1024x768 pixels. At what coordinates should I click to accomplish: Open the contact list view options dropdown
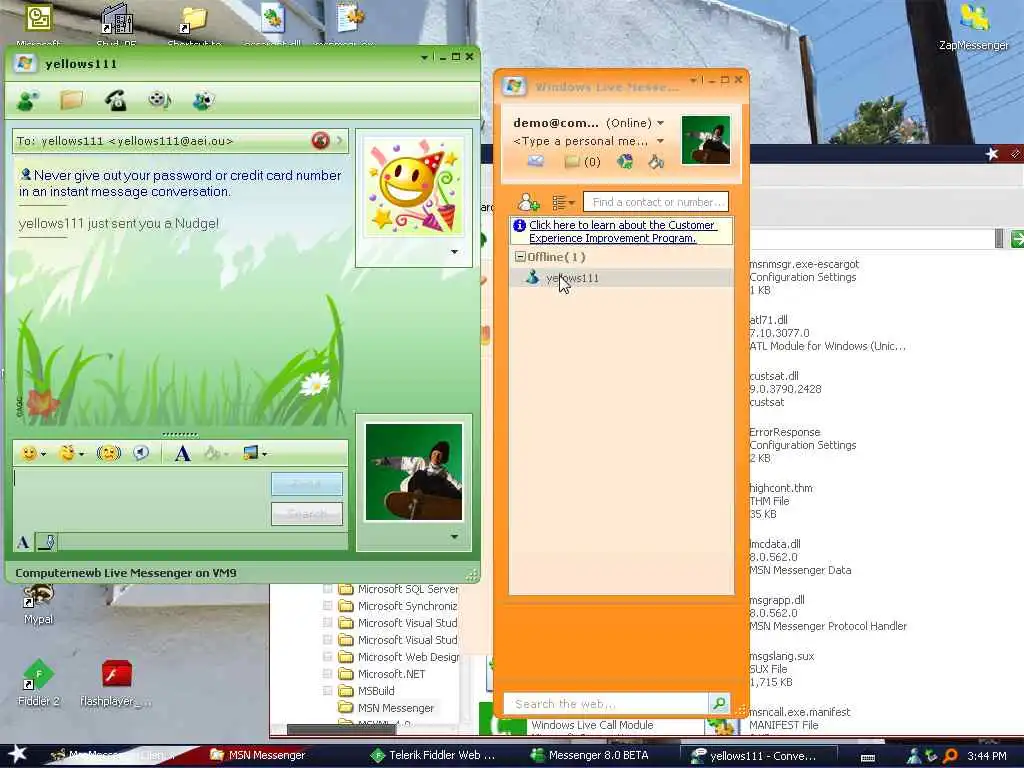point(563,202)
